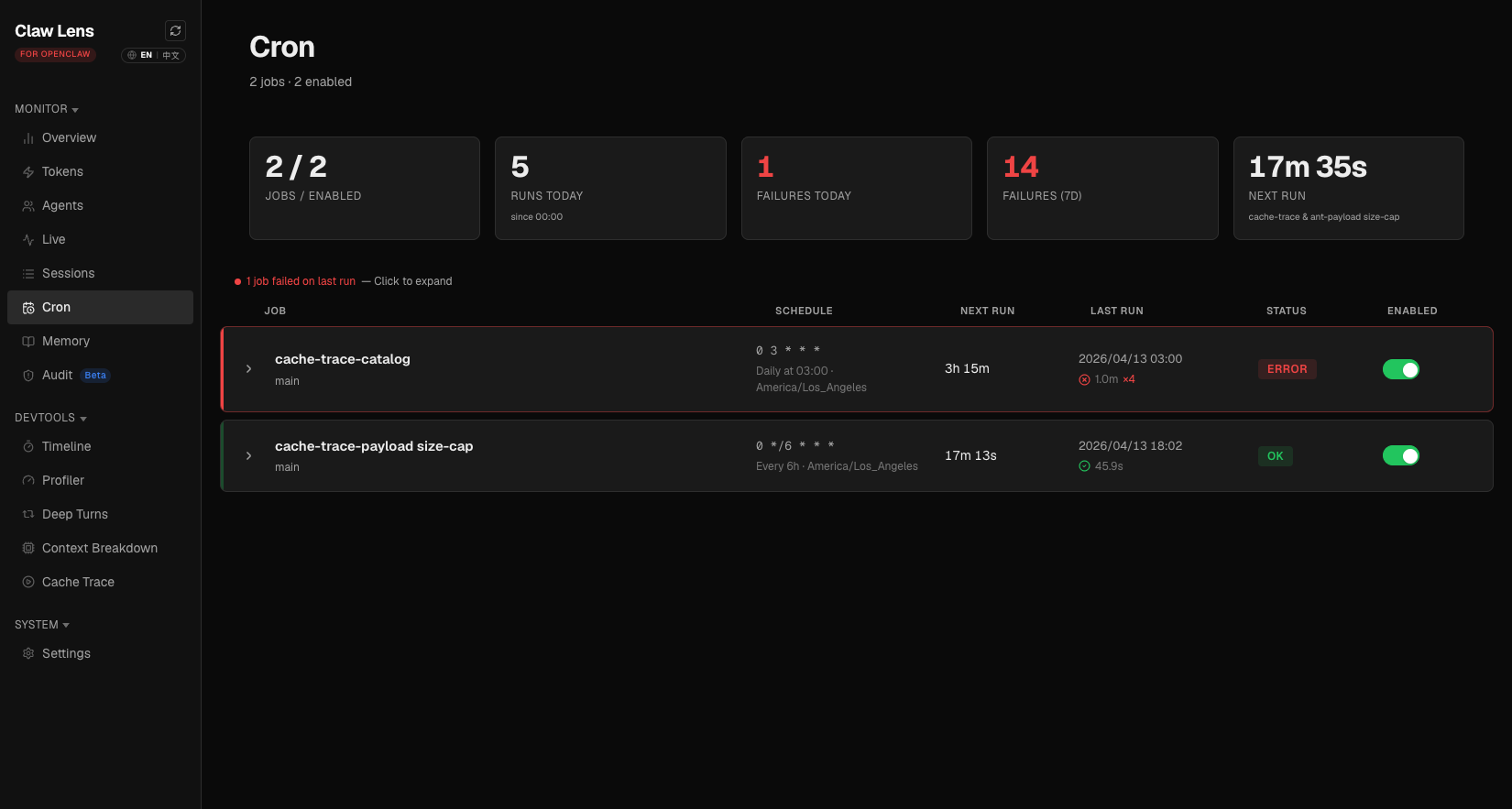Click the Settings gear icon

(x=28, y=654)
